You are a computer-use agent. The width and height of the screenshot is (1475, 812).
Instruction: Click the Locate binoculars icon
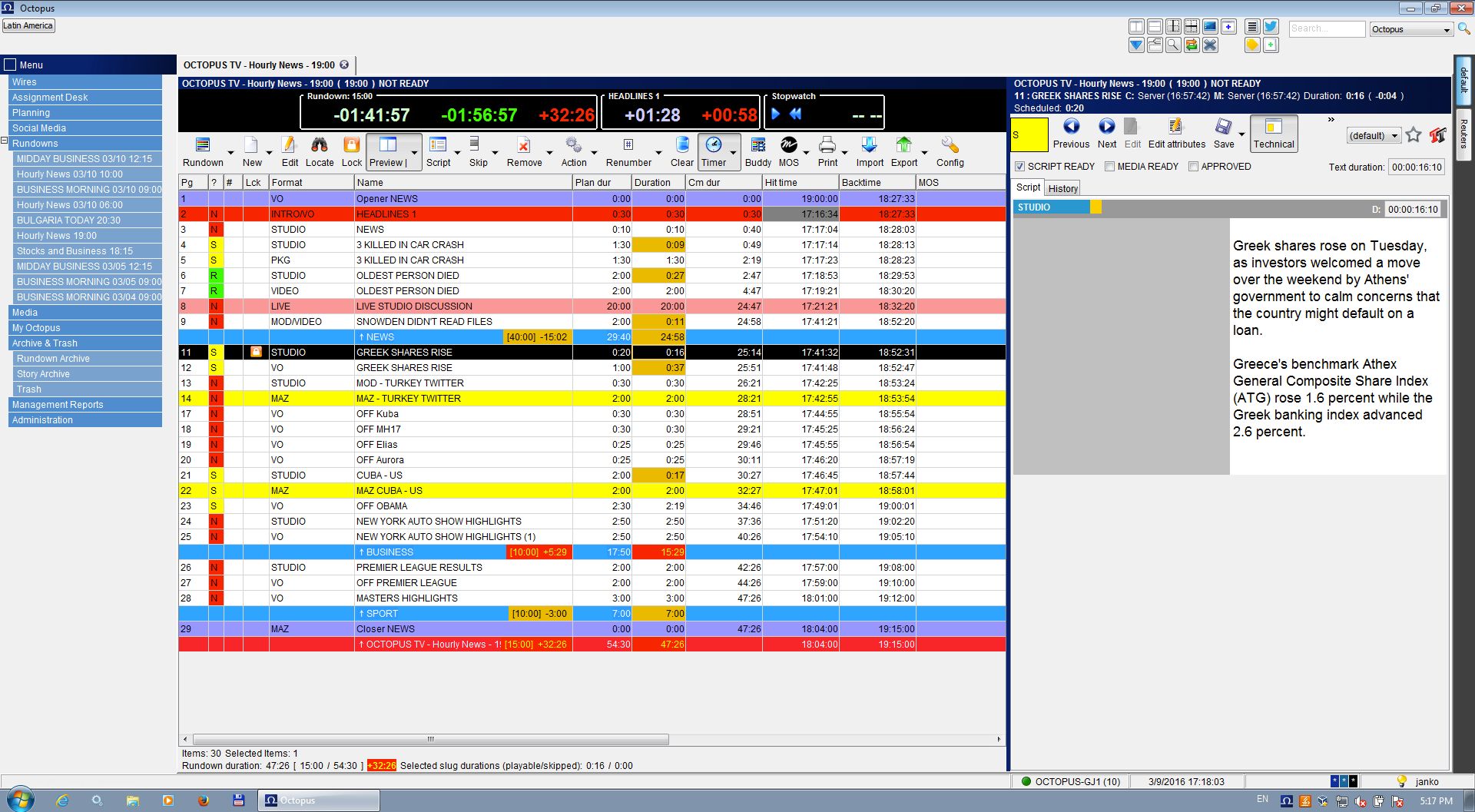tap(319, 145)
